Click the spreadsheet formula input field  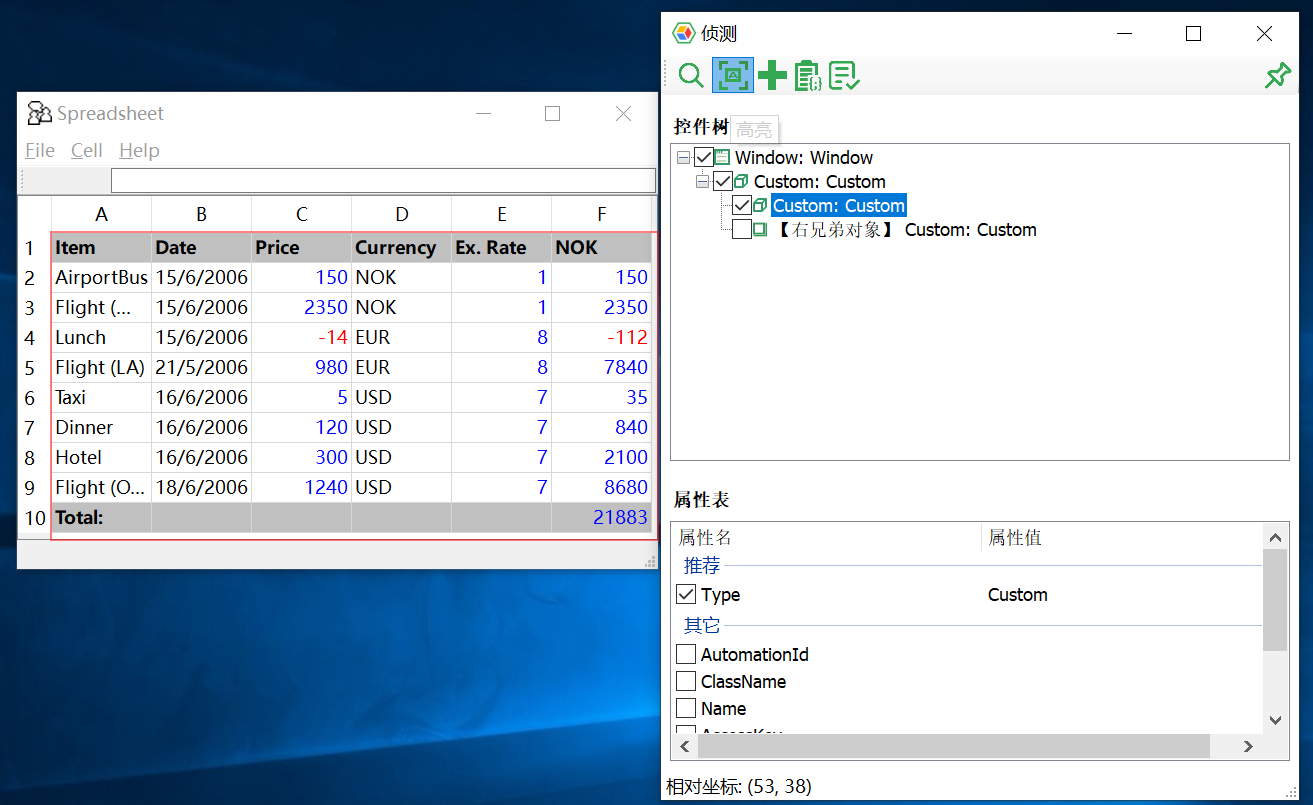pos(382,181)
